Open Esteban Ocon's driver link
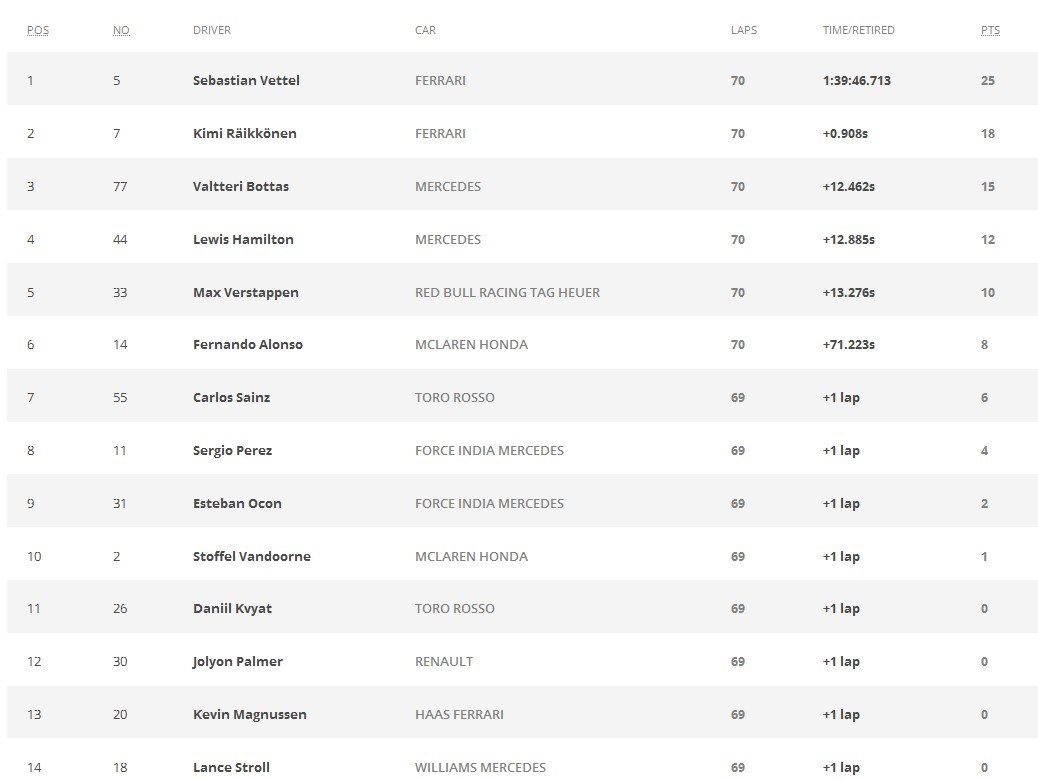Image resolution: width=1038 pixels, height=779 pixels. [237, 503]
